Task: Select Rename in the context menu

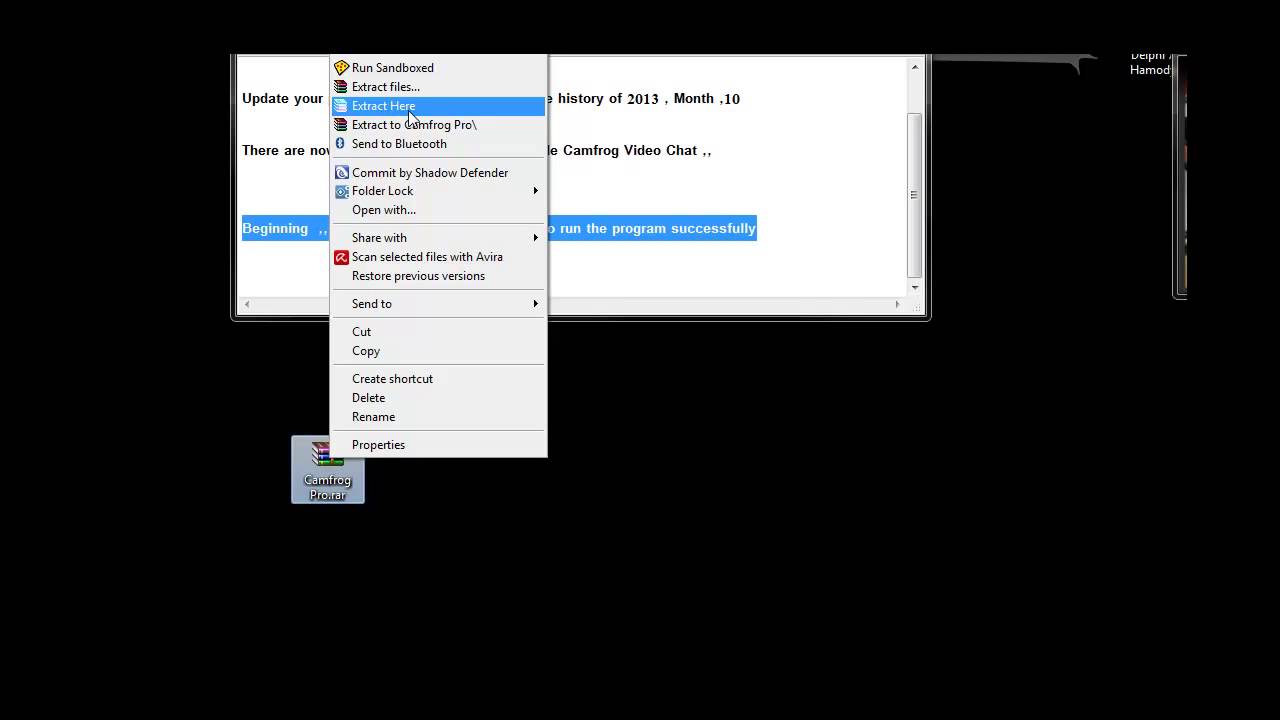Action: [439, 417]
